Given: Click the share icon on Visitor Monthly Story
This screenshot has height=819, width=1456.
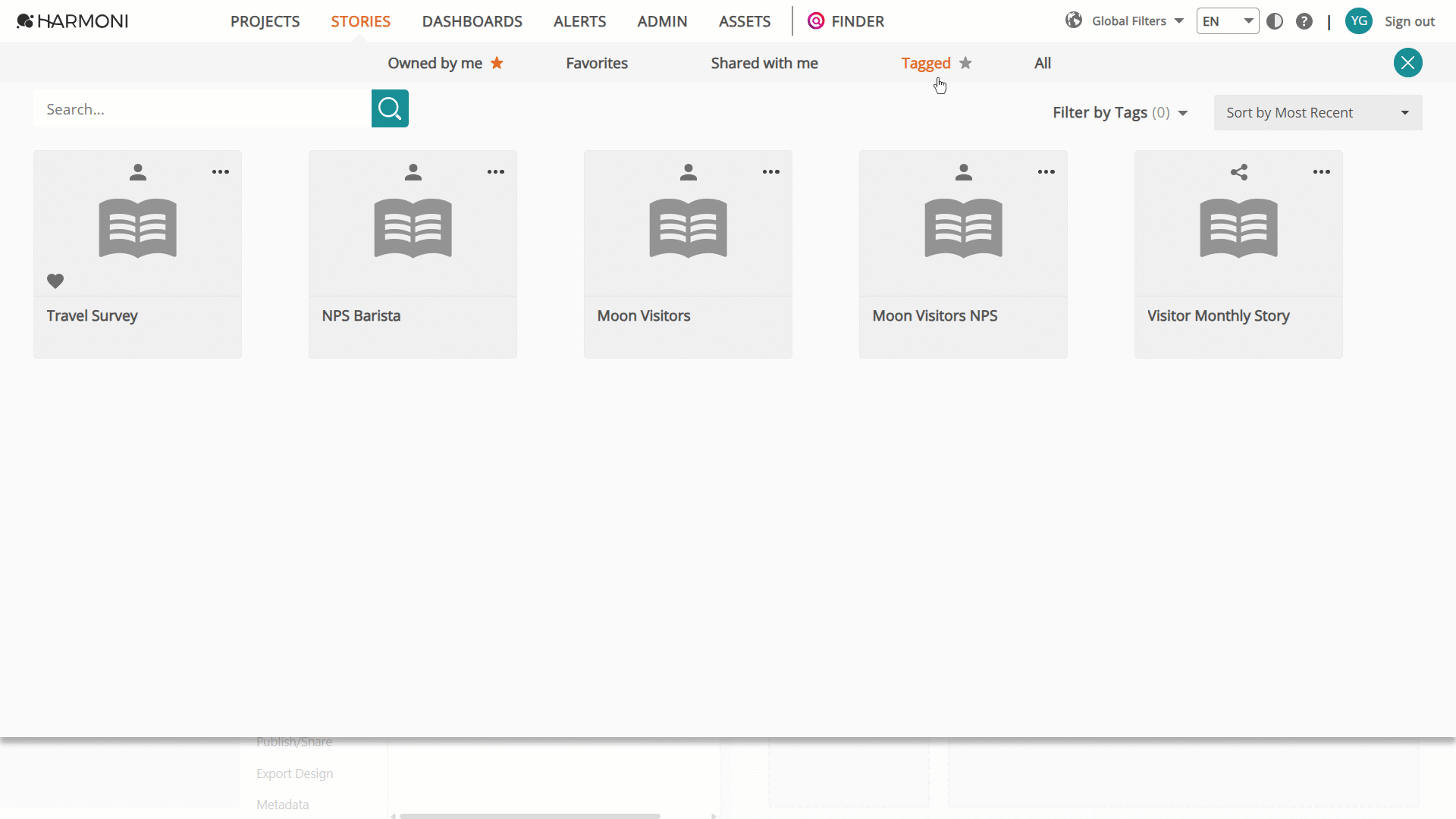Looking at the screenshot, I should tap(1239, 172).
